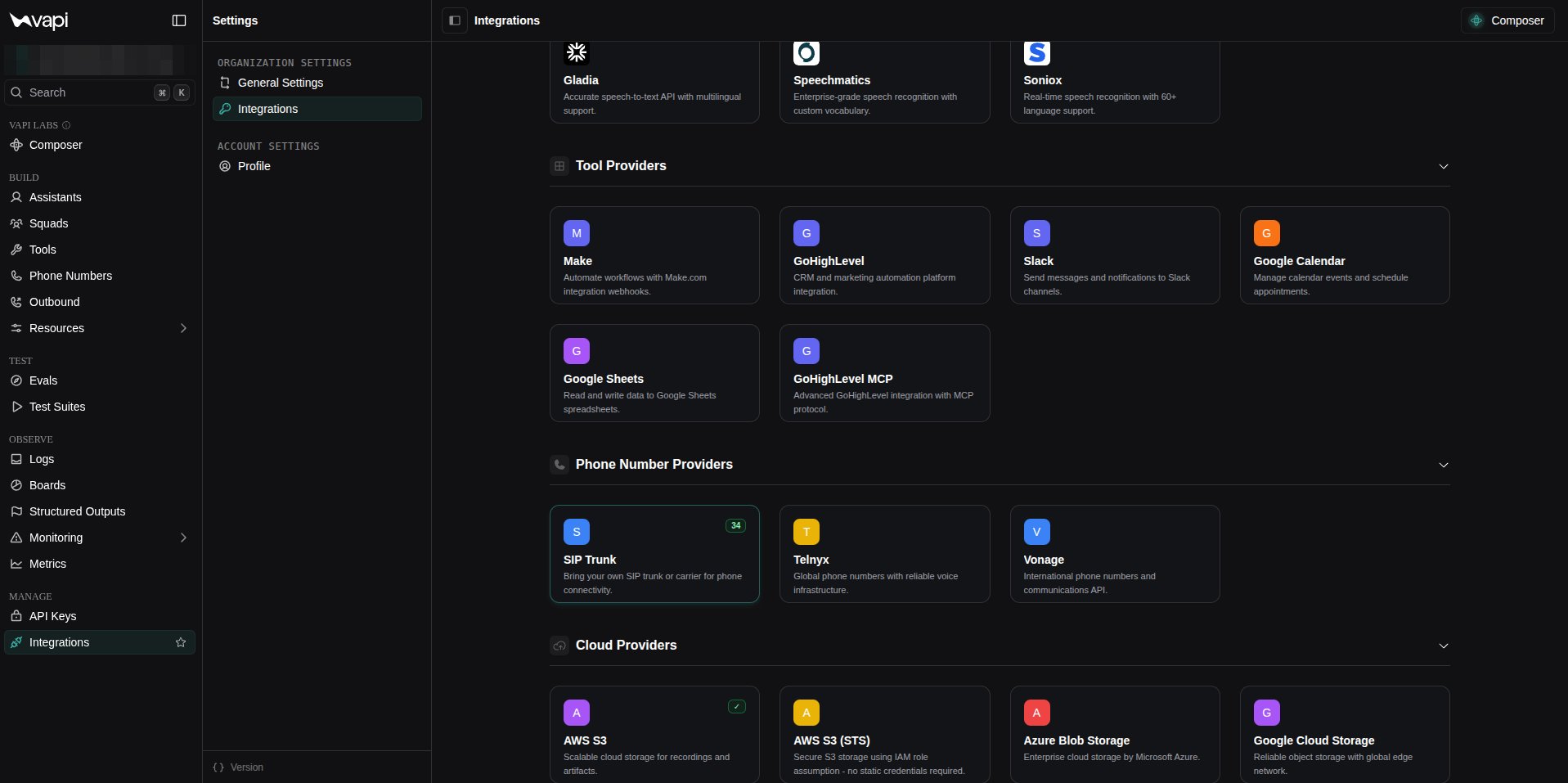Click the AWS S3 (STS) yellow A icon

click(806, 713)
